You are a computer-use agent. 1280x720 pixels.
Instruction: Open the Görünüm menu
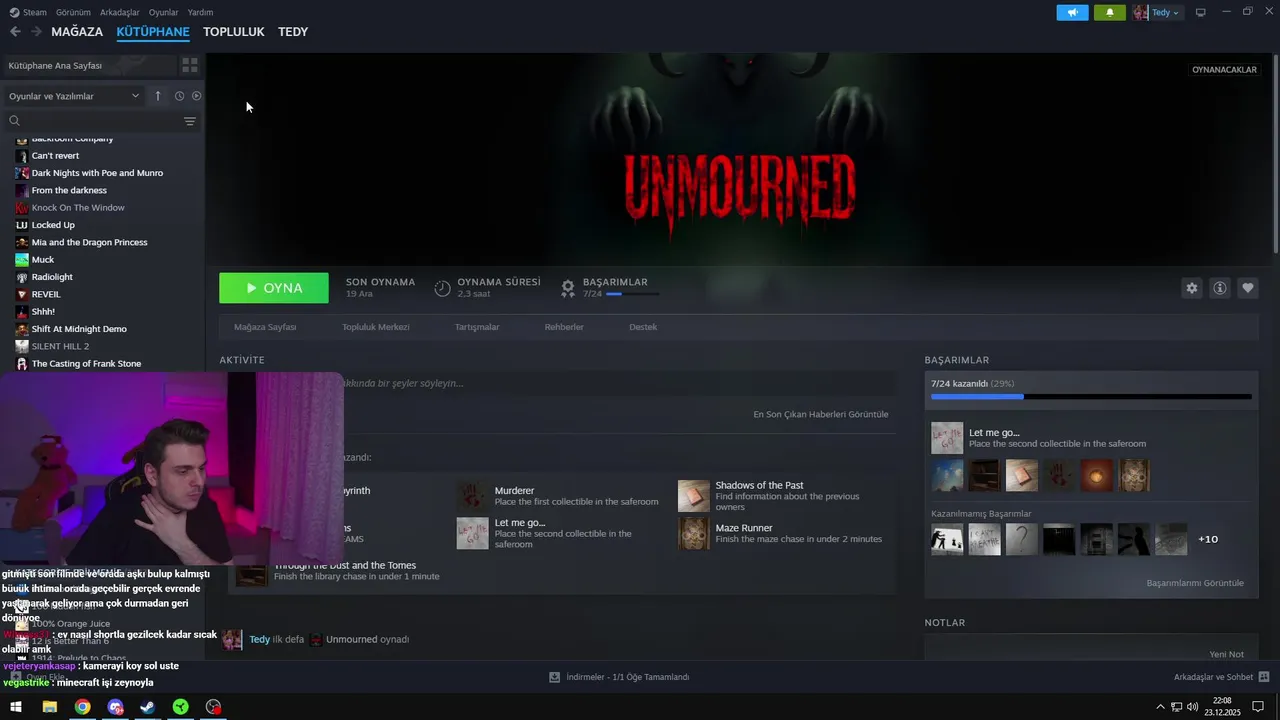click(73, 12)
